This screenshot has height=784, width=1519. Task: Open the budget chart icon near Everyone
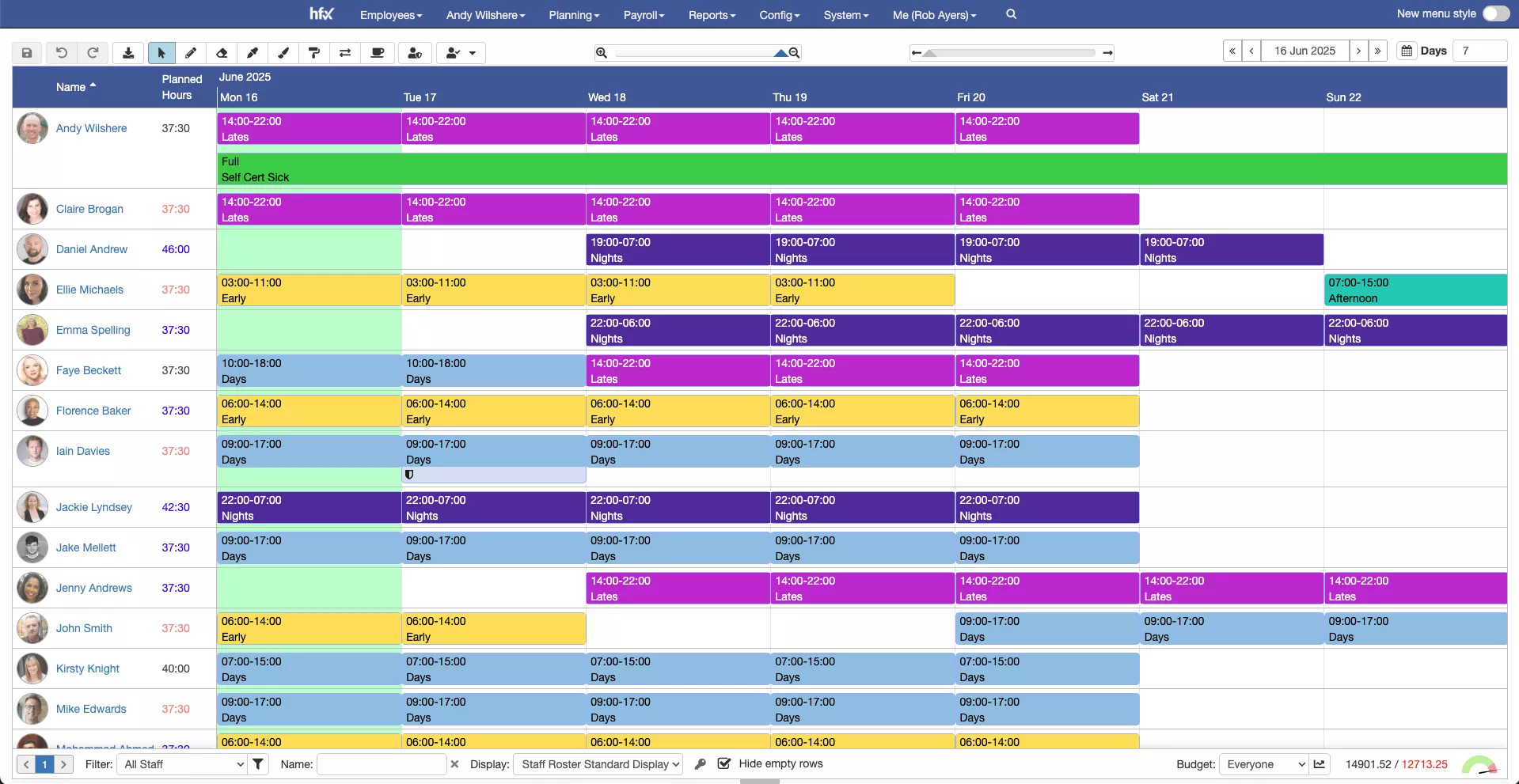pyautogui.click(x=1320, y=764)
